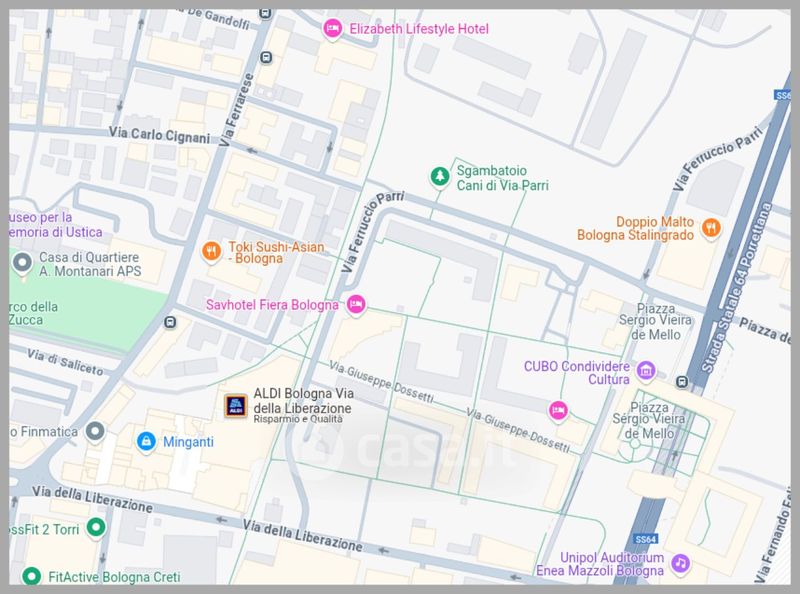Select the Casa di Quartiere A. Montanari pin
Screen dimensions: 800x594
[22, 263]
